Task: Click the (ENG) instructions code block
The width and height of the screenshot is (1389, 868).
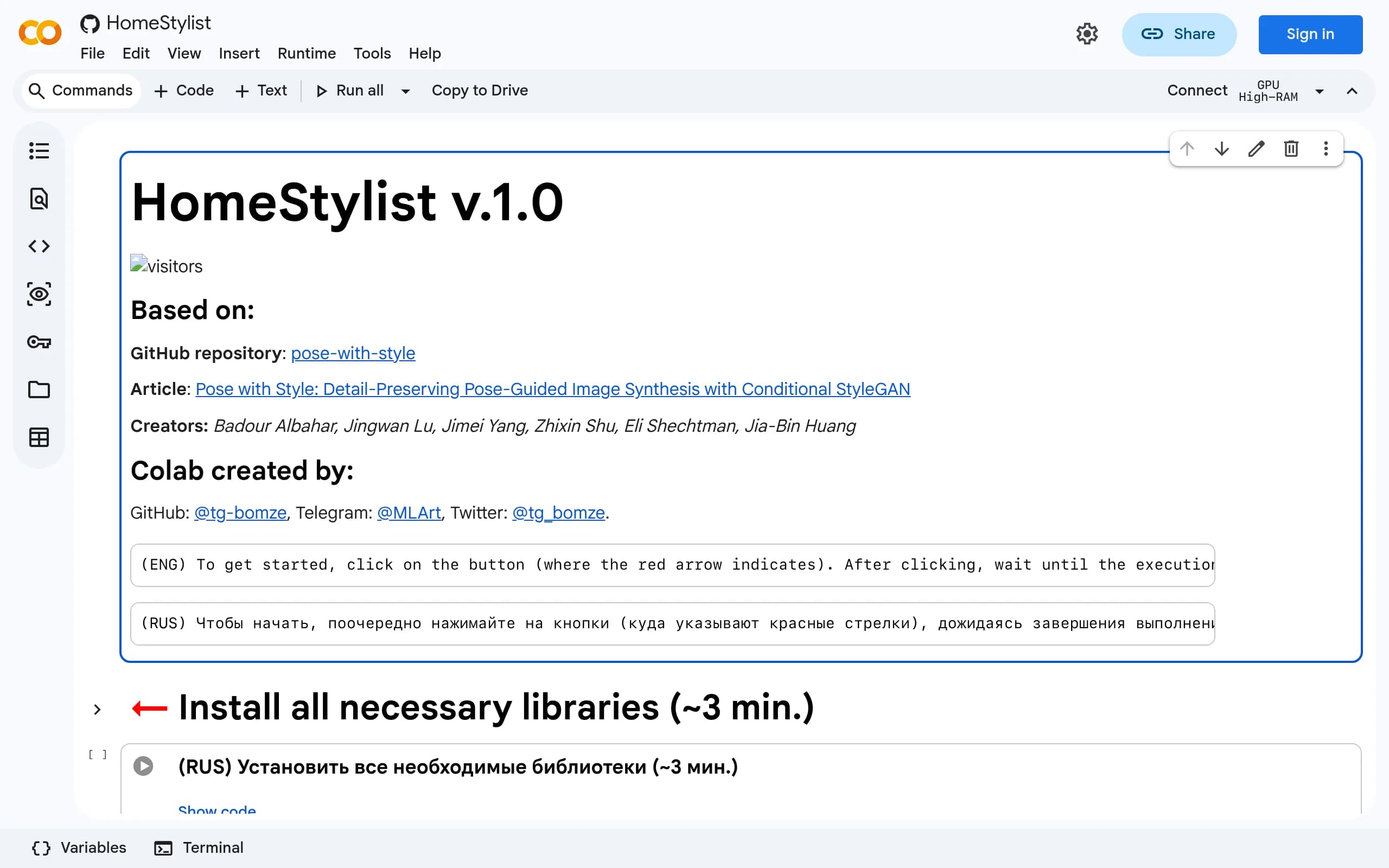Action: [x=672, y=565]
